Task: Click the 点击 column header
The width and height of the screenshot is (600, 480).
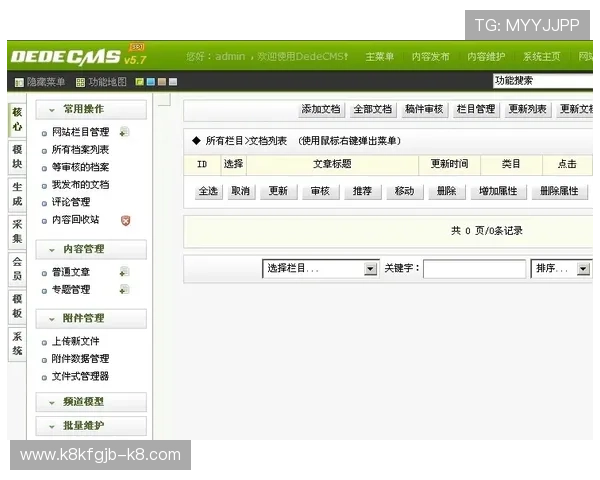Action: point(567,165)
